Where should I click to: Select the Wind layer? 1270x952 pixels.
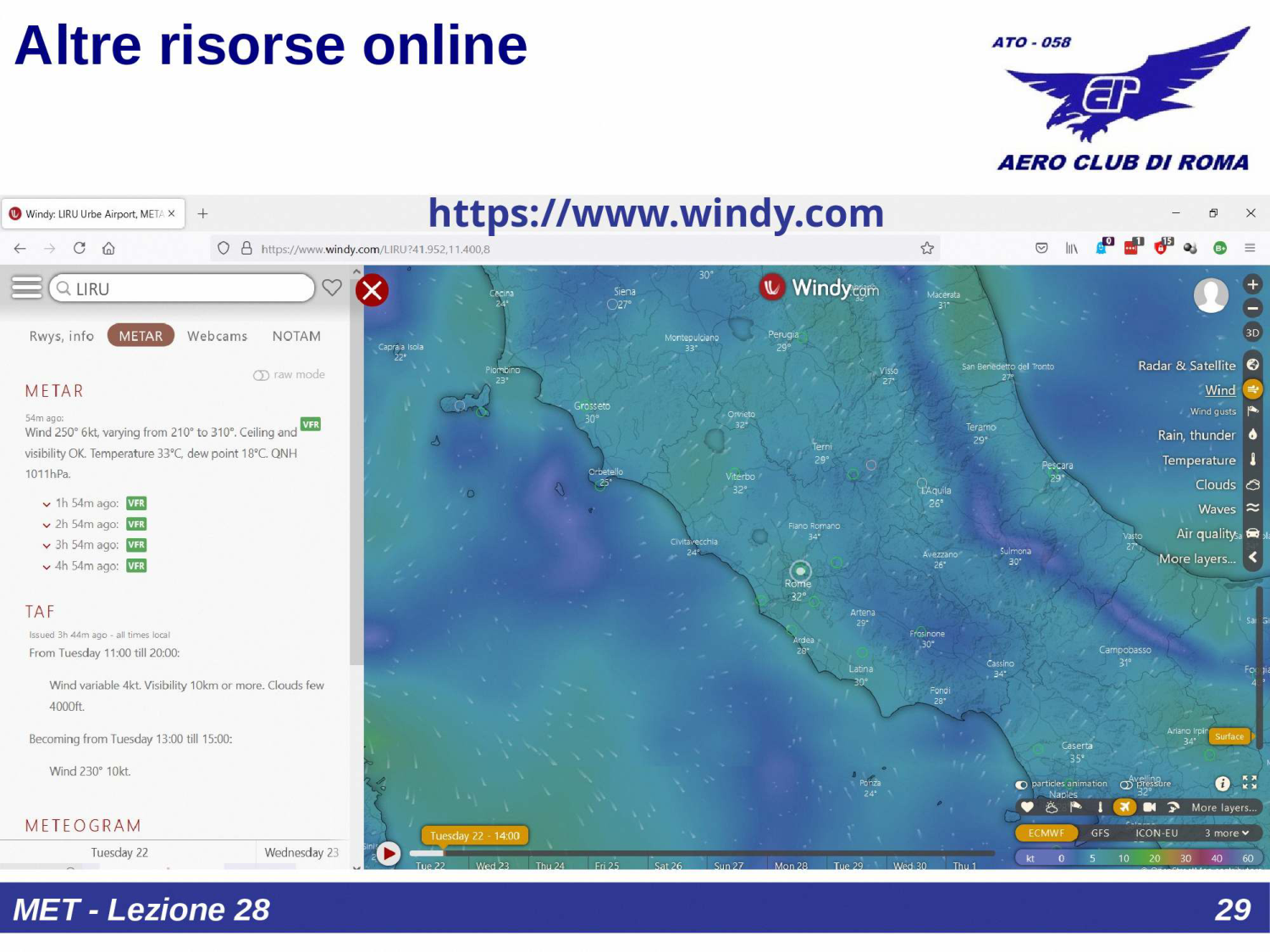(x=1233, y=390)
